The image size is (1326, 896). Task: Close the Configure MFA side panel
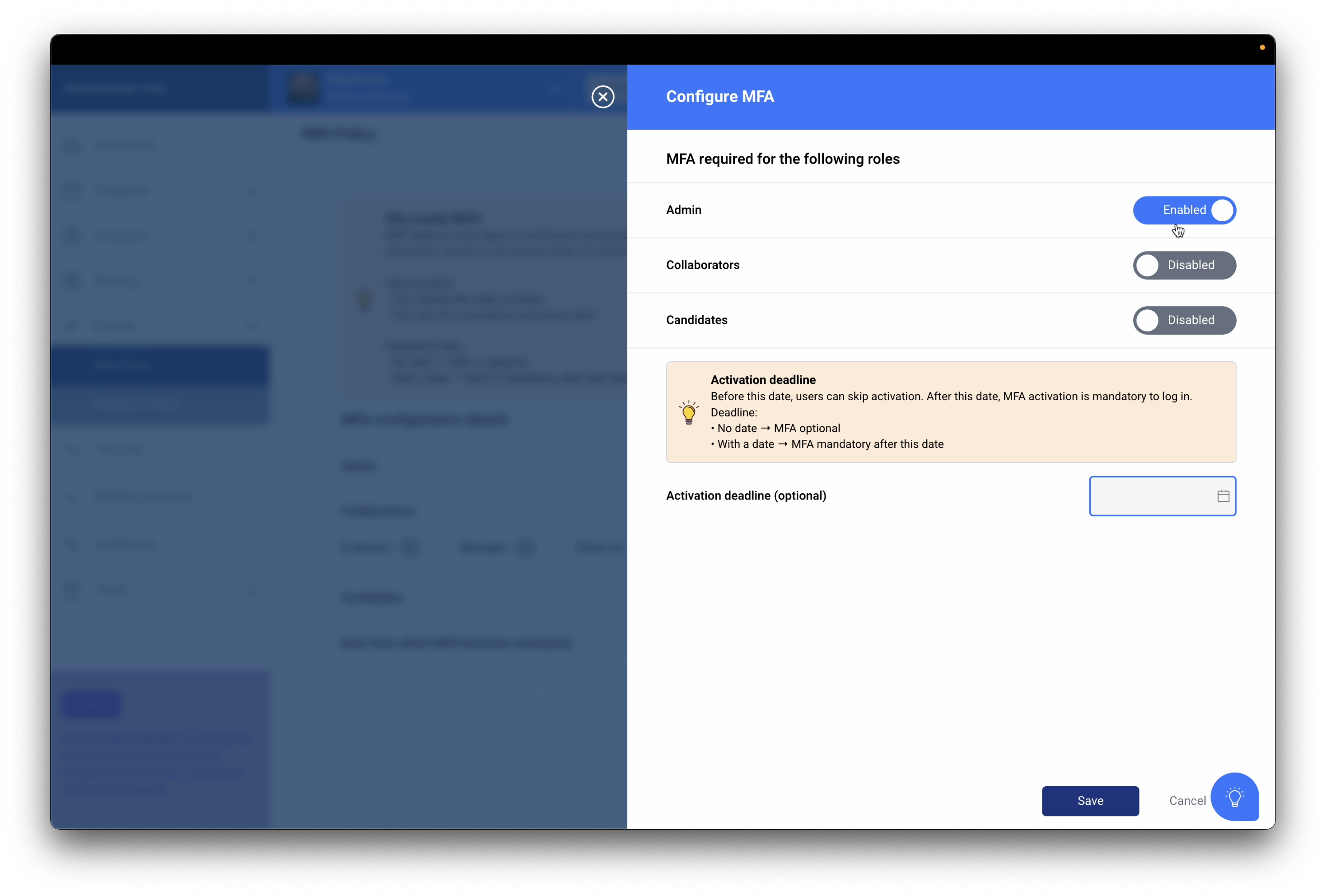[602, 97]
